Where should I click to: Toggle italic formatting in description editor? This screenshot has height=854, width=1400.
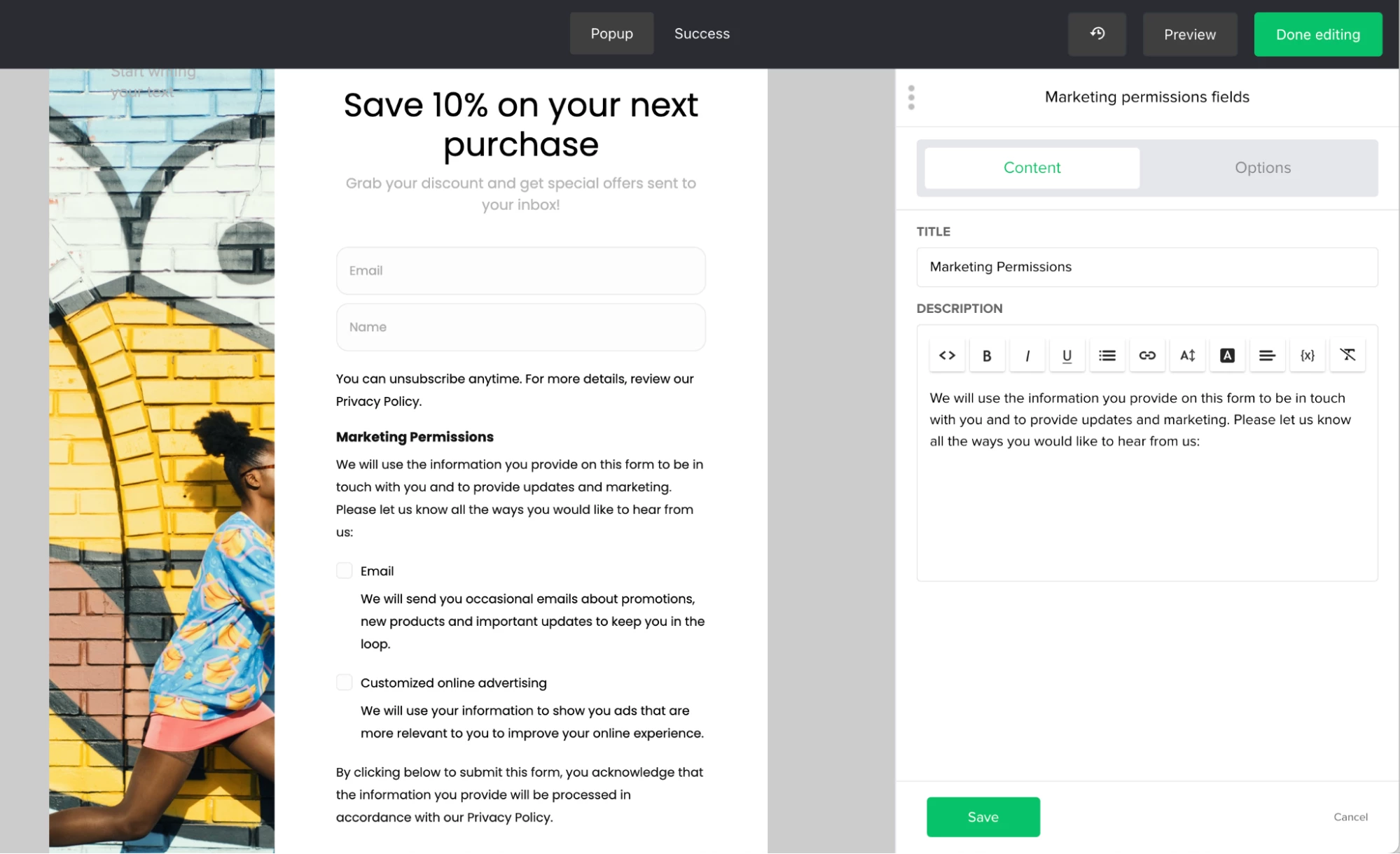[1027, 356]
